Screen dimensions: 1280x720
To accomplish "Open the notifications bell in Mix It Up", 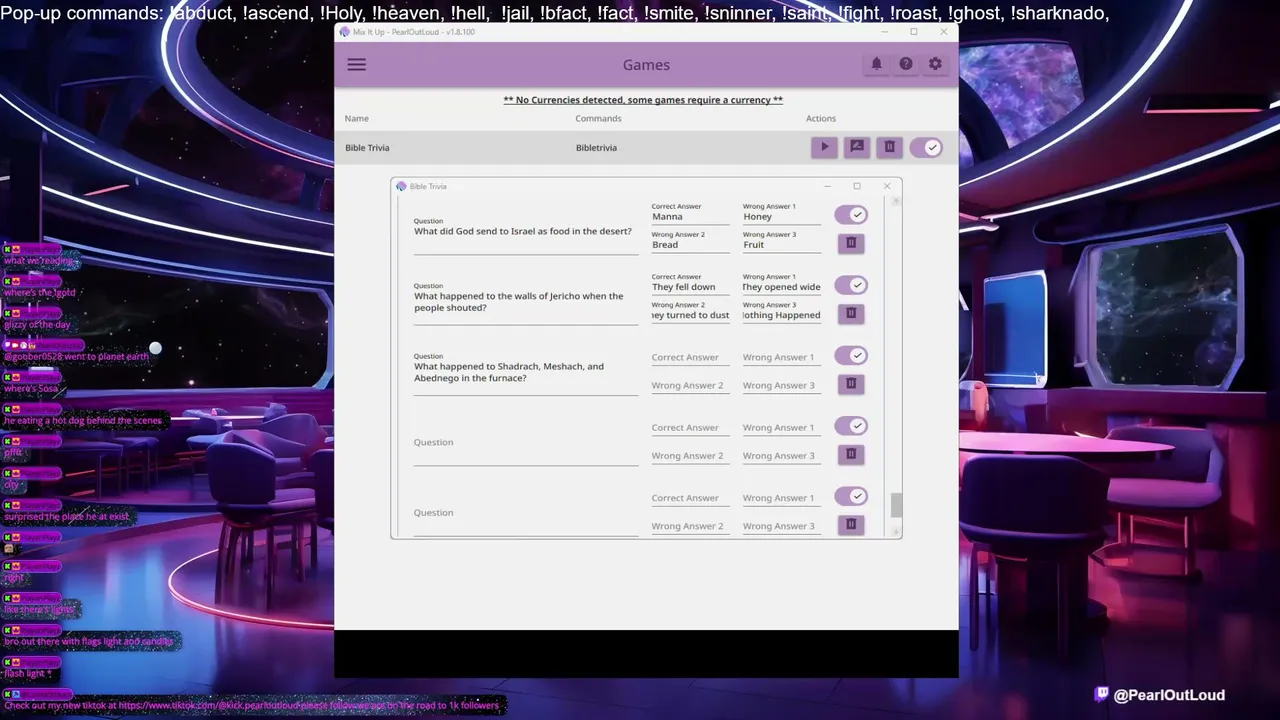I will (x=876, y=64).
